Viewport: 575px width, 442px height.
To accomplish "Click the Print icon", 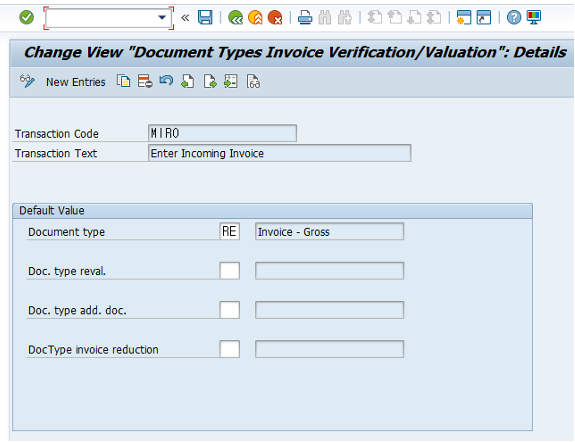I will (x=305, y=17).
